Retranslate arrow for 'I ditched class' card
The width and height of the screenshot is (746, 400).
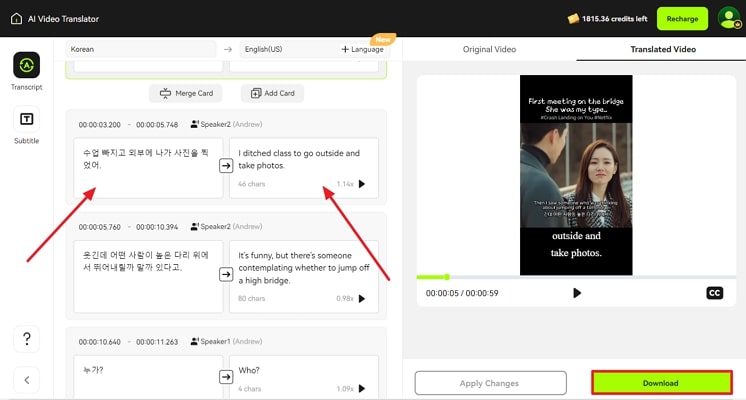pos(226,166)
